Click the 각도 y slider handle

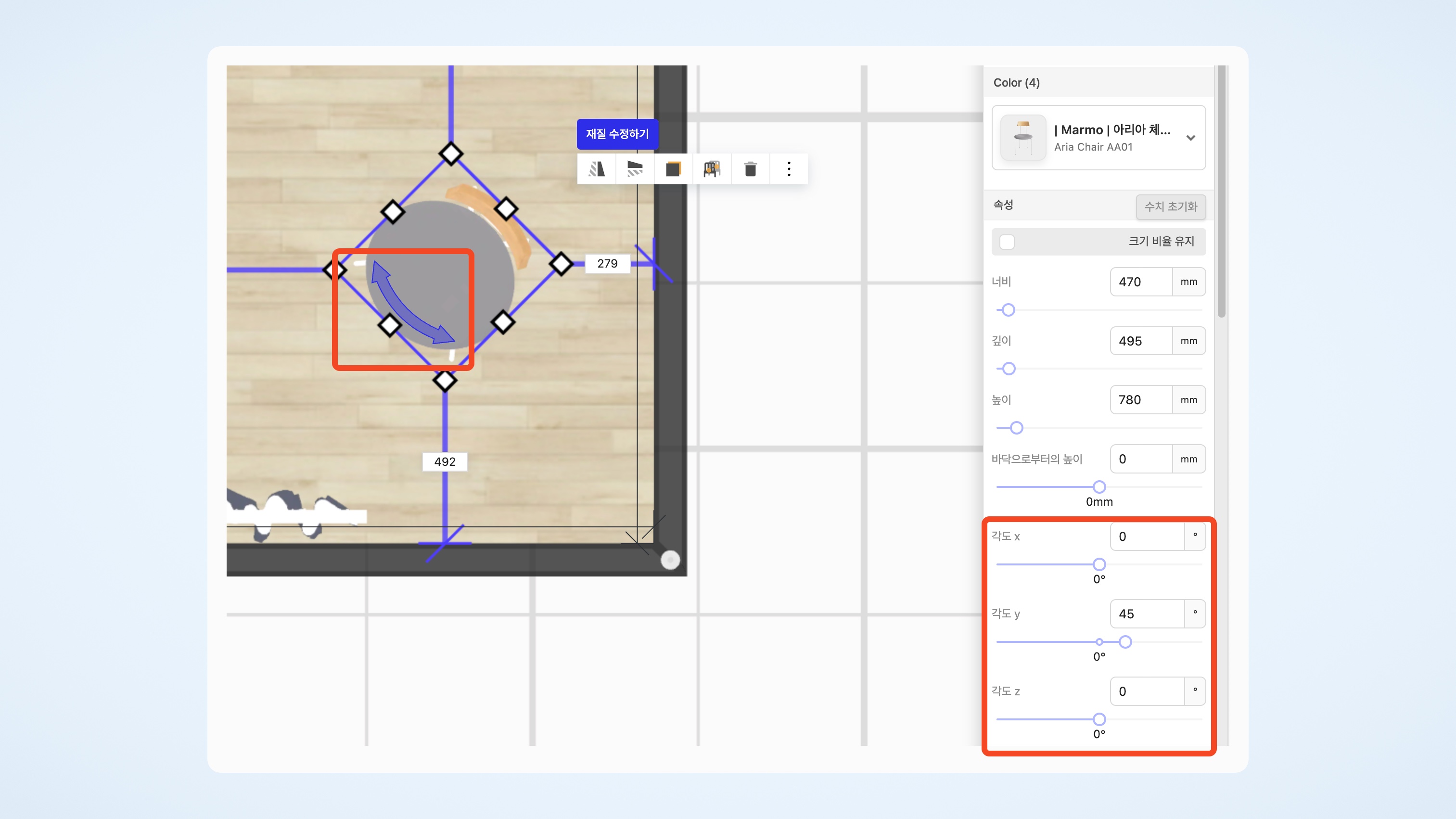pyautogui.click(x=1125, y=642)
